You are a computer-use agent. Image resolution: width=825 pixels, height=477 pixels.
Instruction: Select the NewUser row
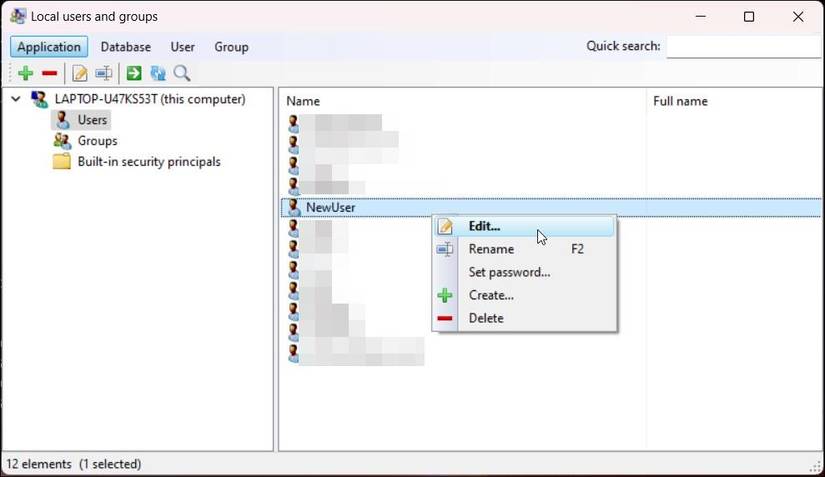[x=551, y=207]
